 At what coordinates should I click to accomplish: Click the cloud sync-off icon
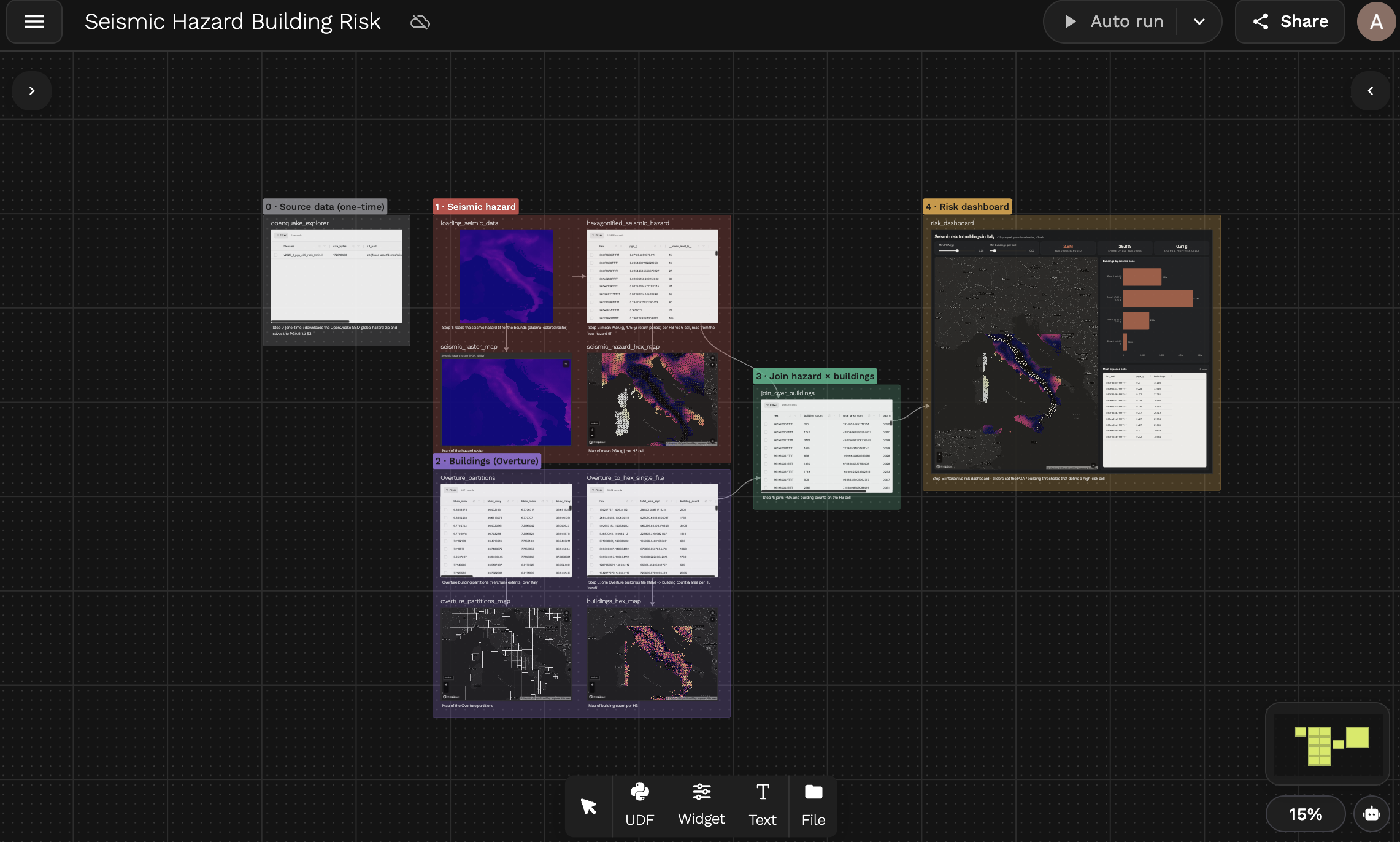(420, 22)
